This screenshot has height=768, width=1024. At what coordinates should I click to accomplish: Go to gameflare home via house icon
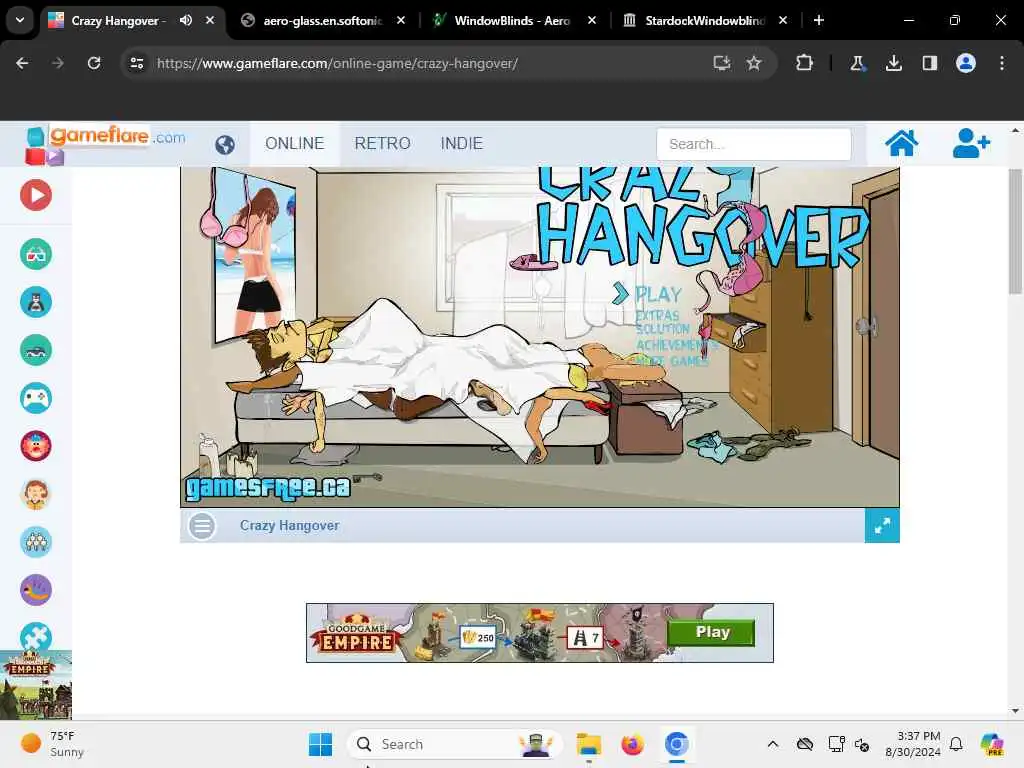click(x=901, y=143)
